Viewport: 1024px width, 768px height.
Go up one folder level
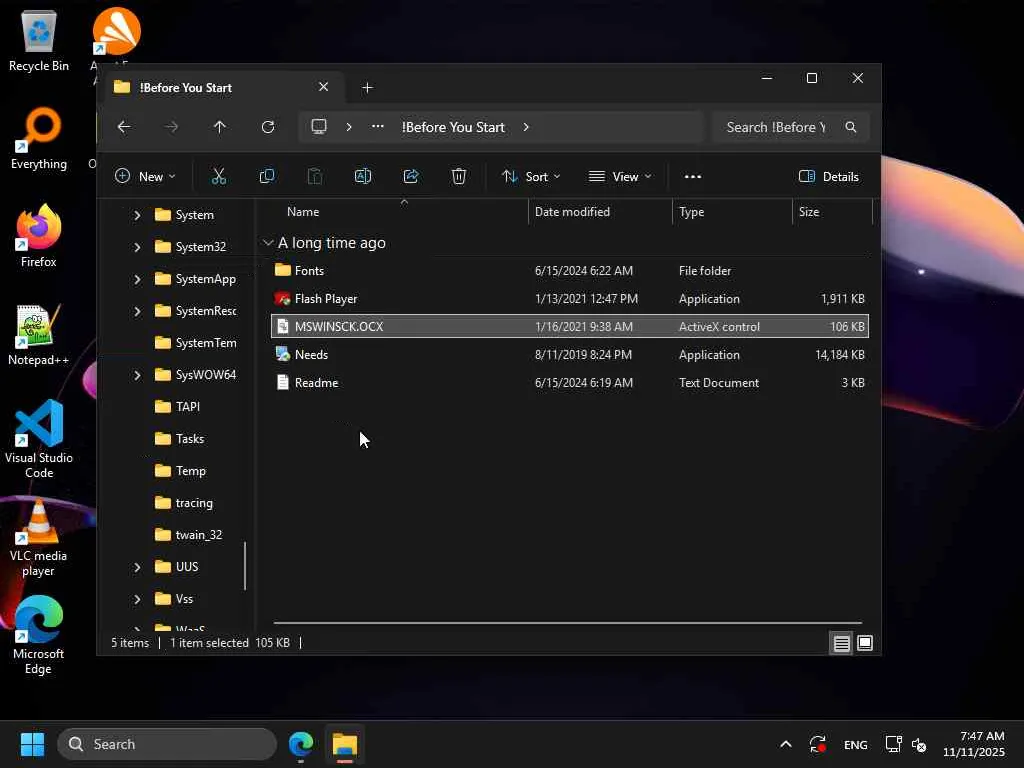point(219,127)
